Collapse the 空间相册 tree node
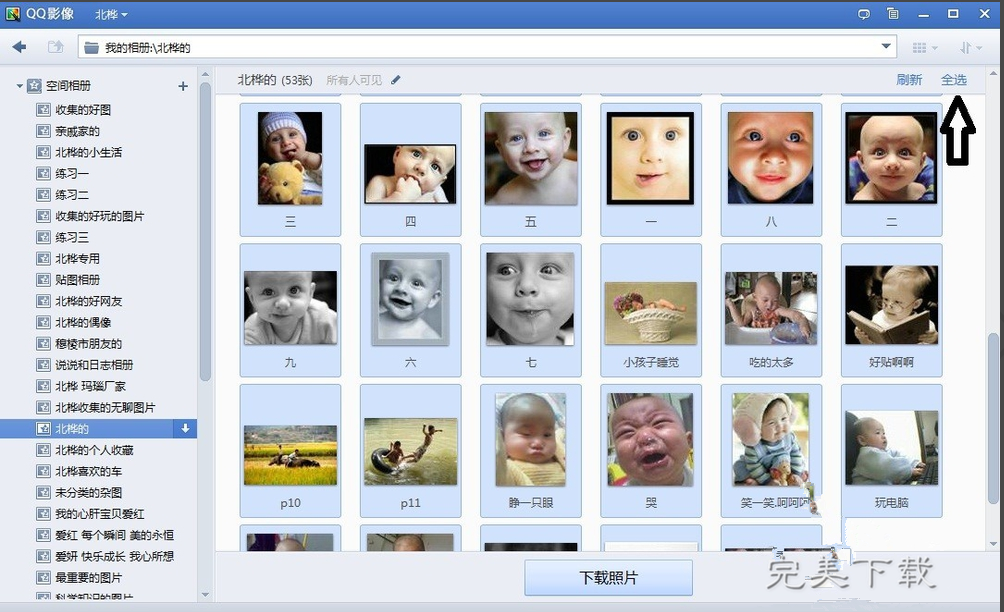The height and width of the screenshot is (612, 1004). (x=19, y=87)
